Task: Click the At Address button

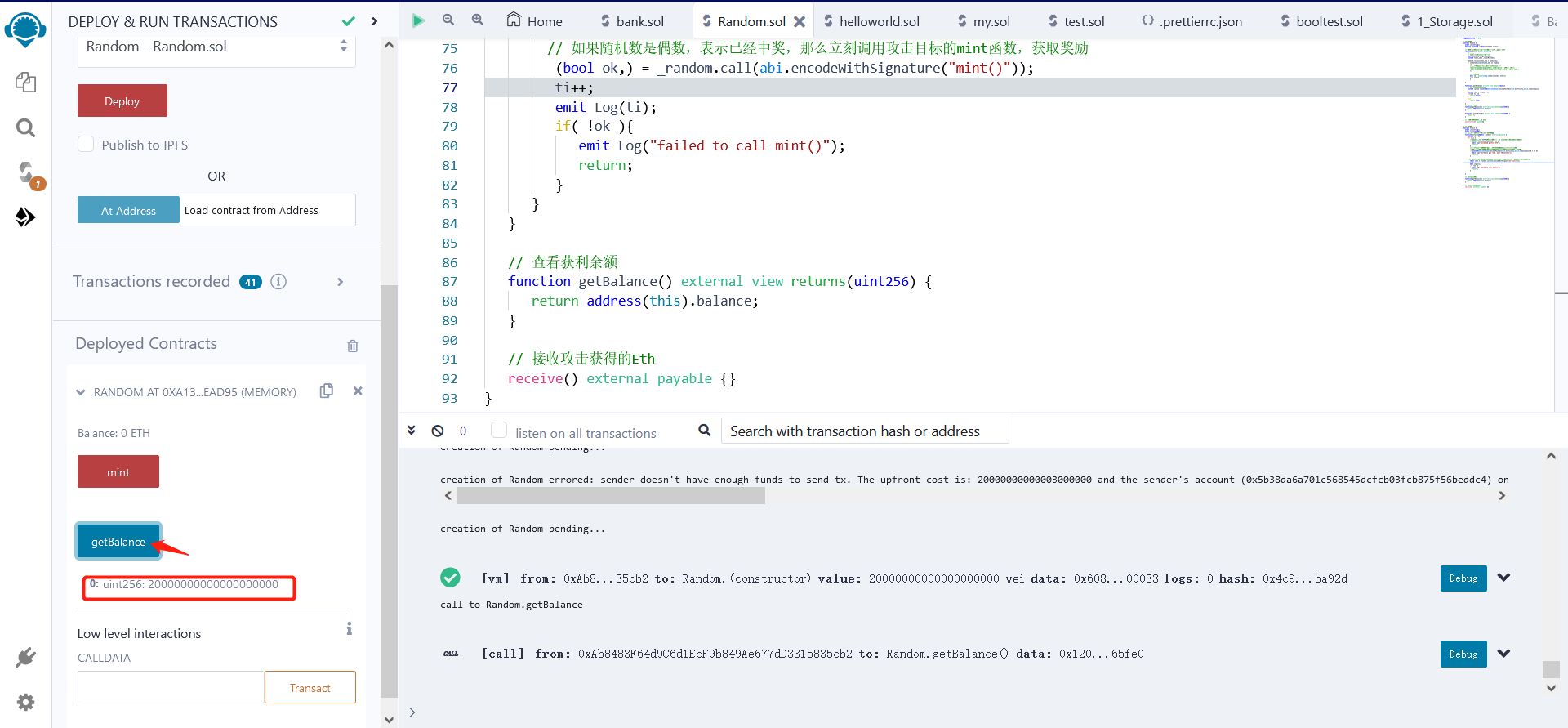Action: [x=128, y=210]
